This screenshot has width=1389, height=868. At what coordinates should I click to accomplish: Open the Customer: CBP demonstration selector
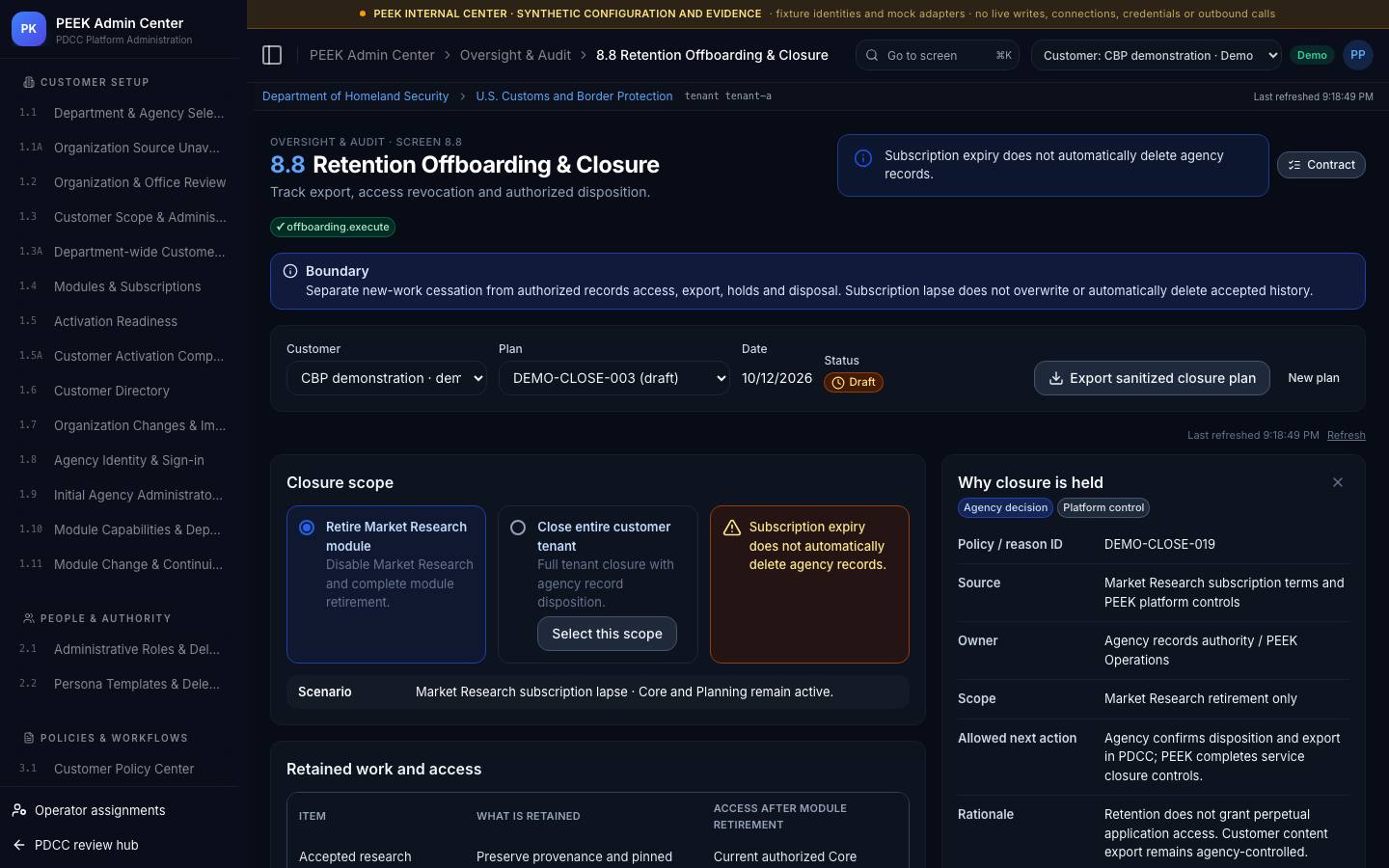click(1157, 55)
